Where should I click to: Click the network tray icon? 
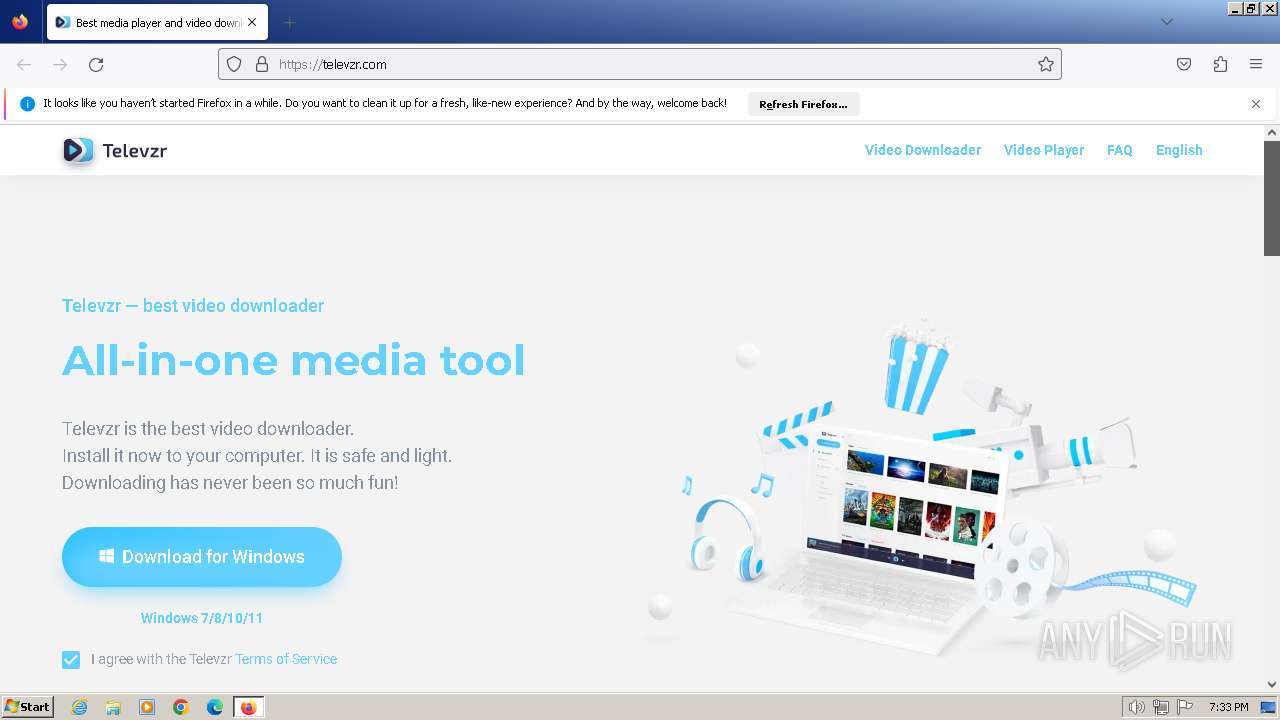click(x=1161, y=707)
